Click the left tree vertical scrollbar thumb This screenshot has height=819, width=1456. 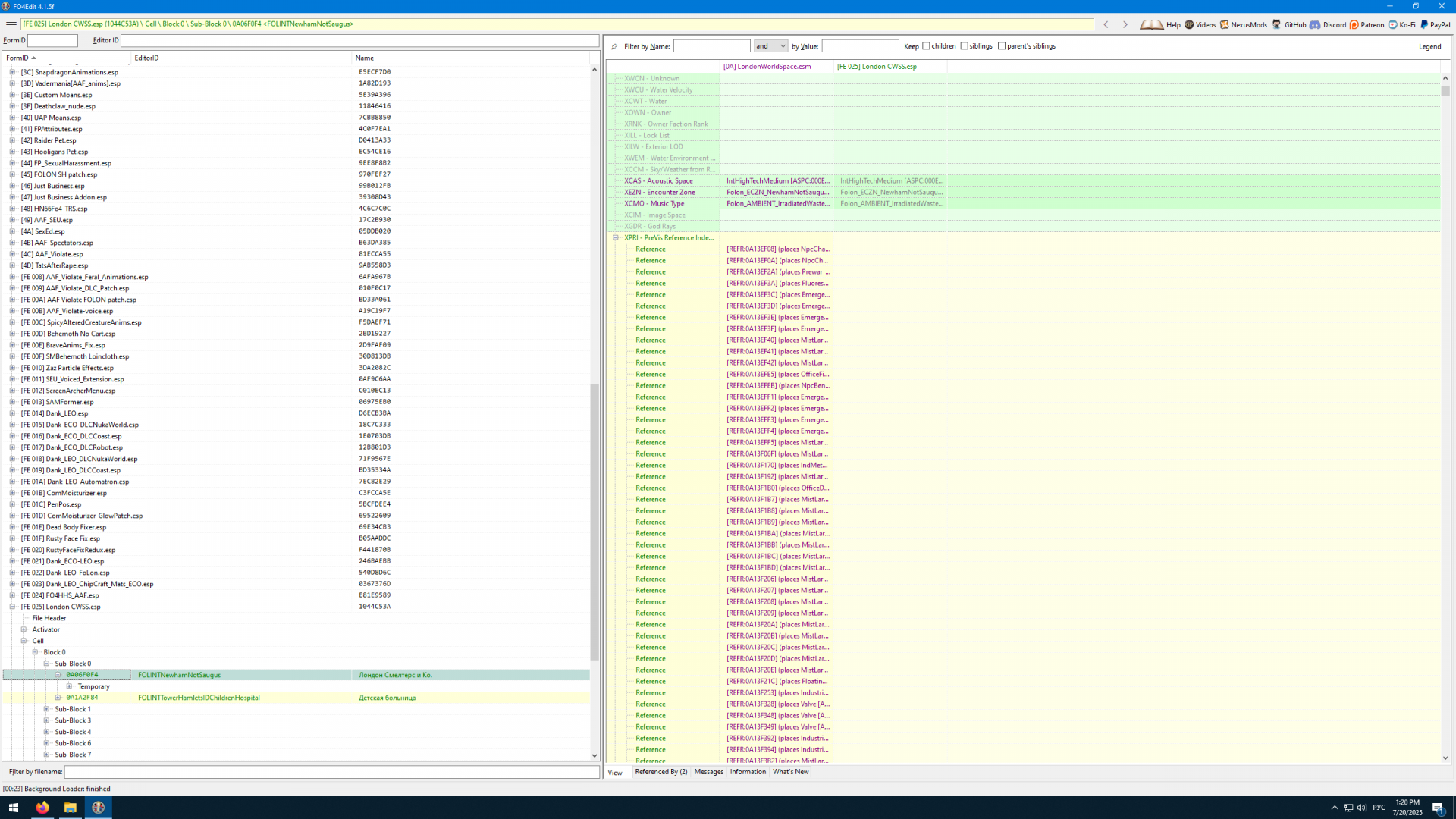click(x=595, y=521)
